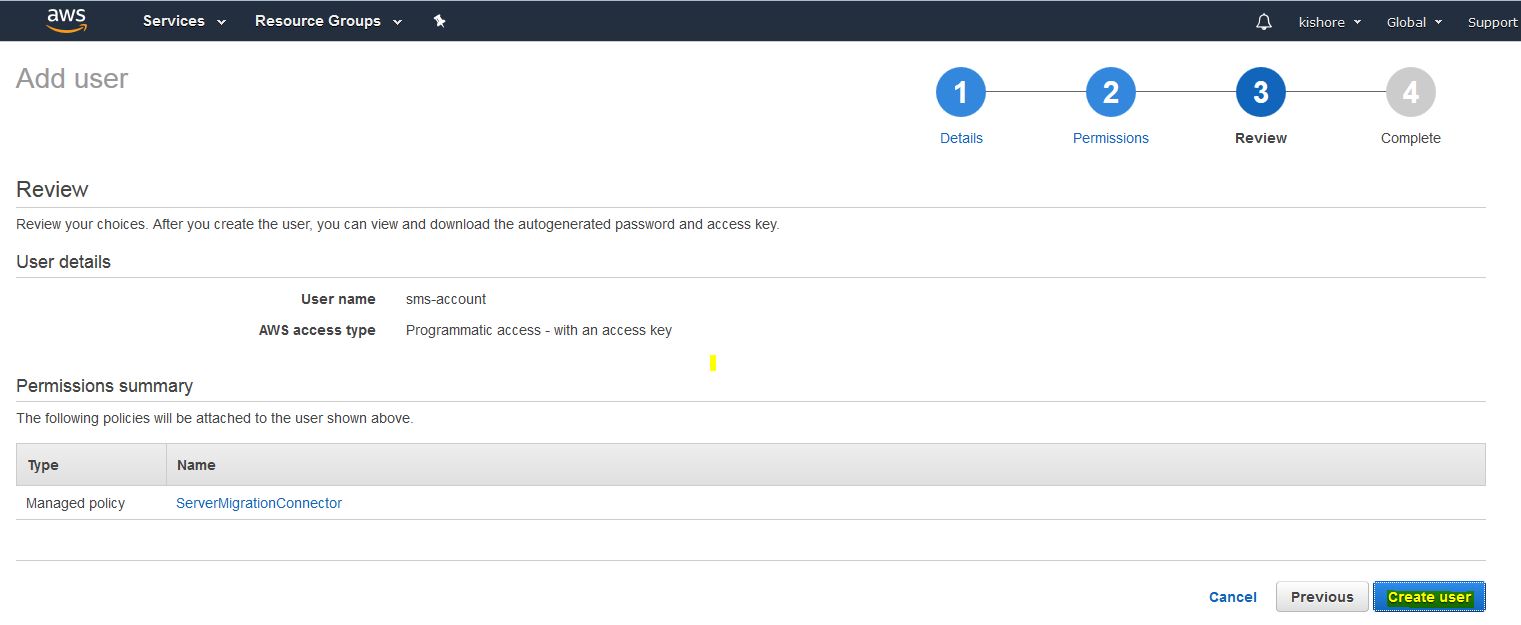1521x625 pixels.
Task: Click step 4 circle in wizard
Action: [1410, 93]
